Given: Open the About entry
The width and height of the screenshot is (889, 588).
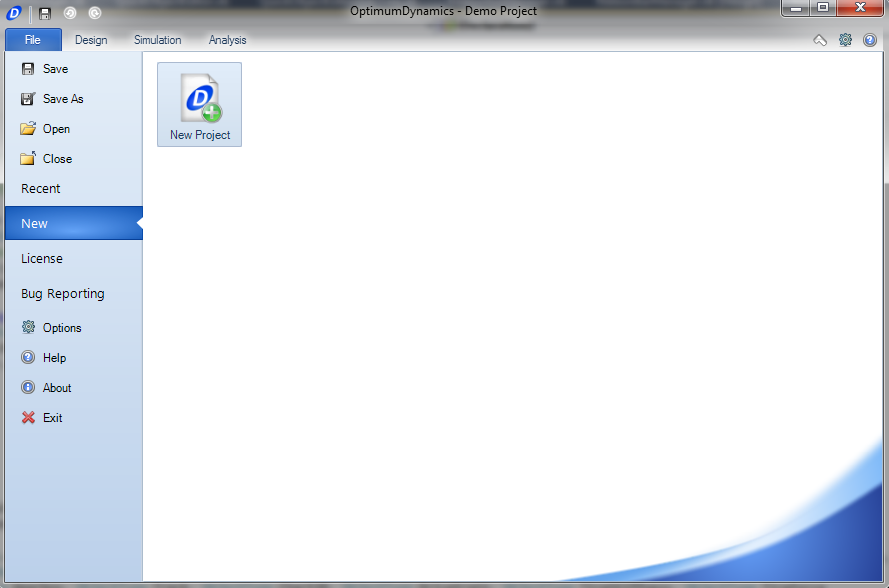Looking at the screenshot, I should (74, 388).
